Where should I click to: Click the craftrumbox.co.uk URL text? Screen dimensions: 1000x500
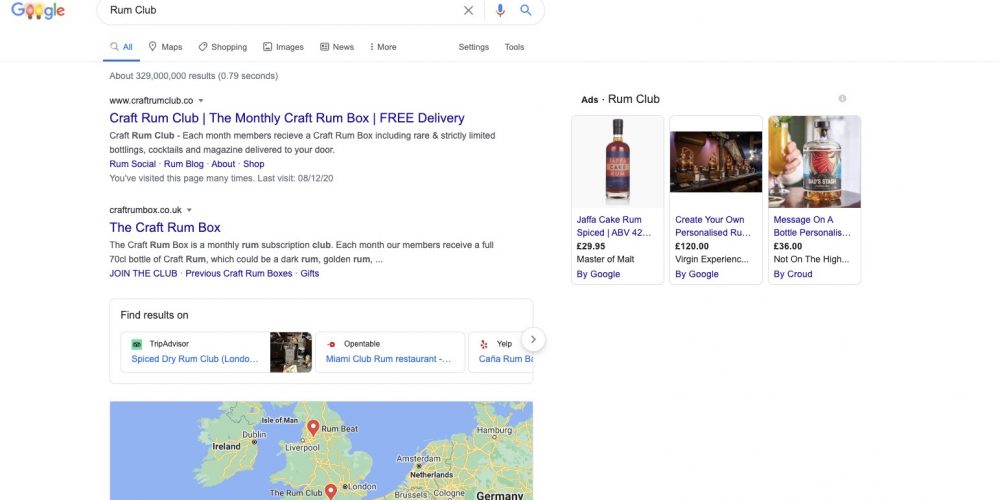(145, 210)
